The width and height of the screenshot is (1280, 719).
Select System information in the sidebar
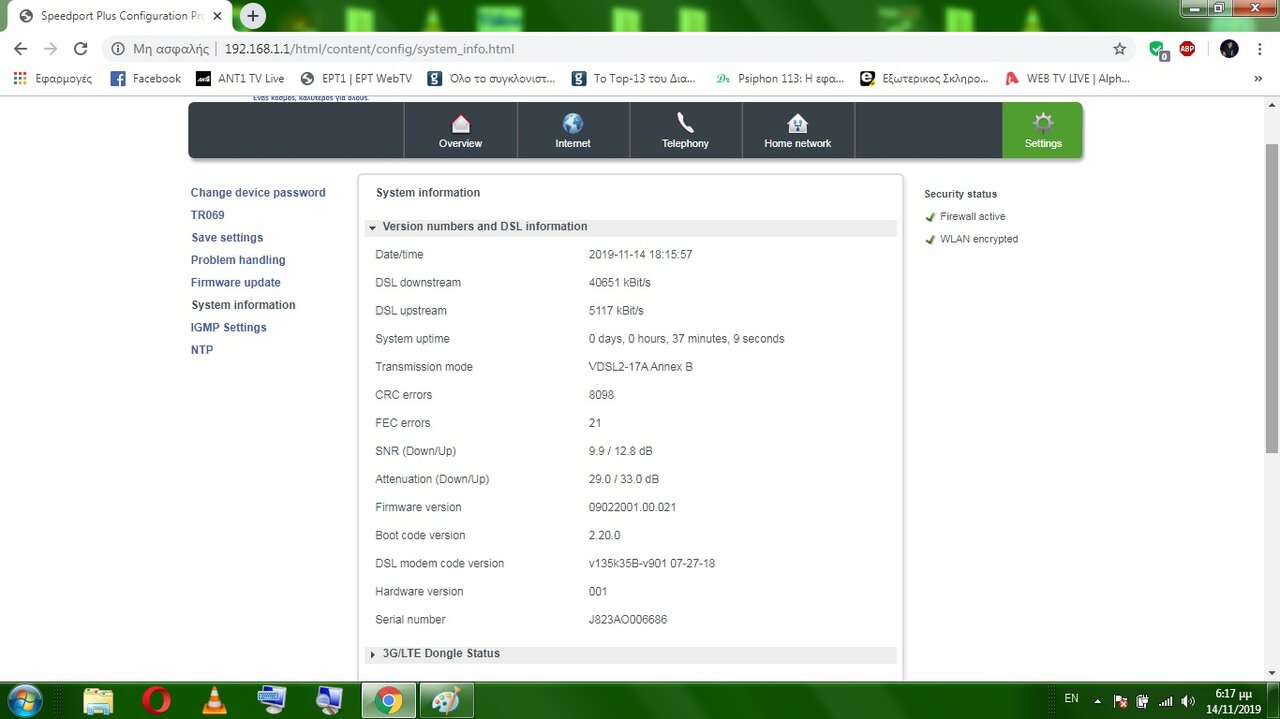coord(243,305)
